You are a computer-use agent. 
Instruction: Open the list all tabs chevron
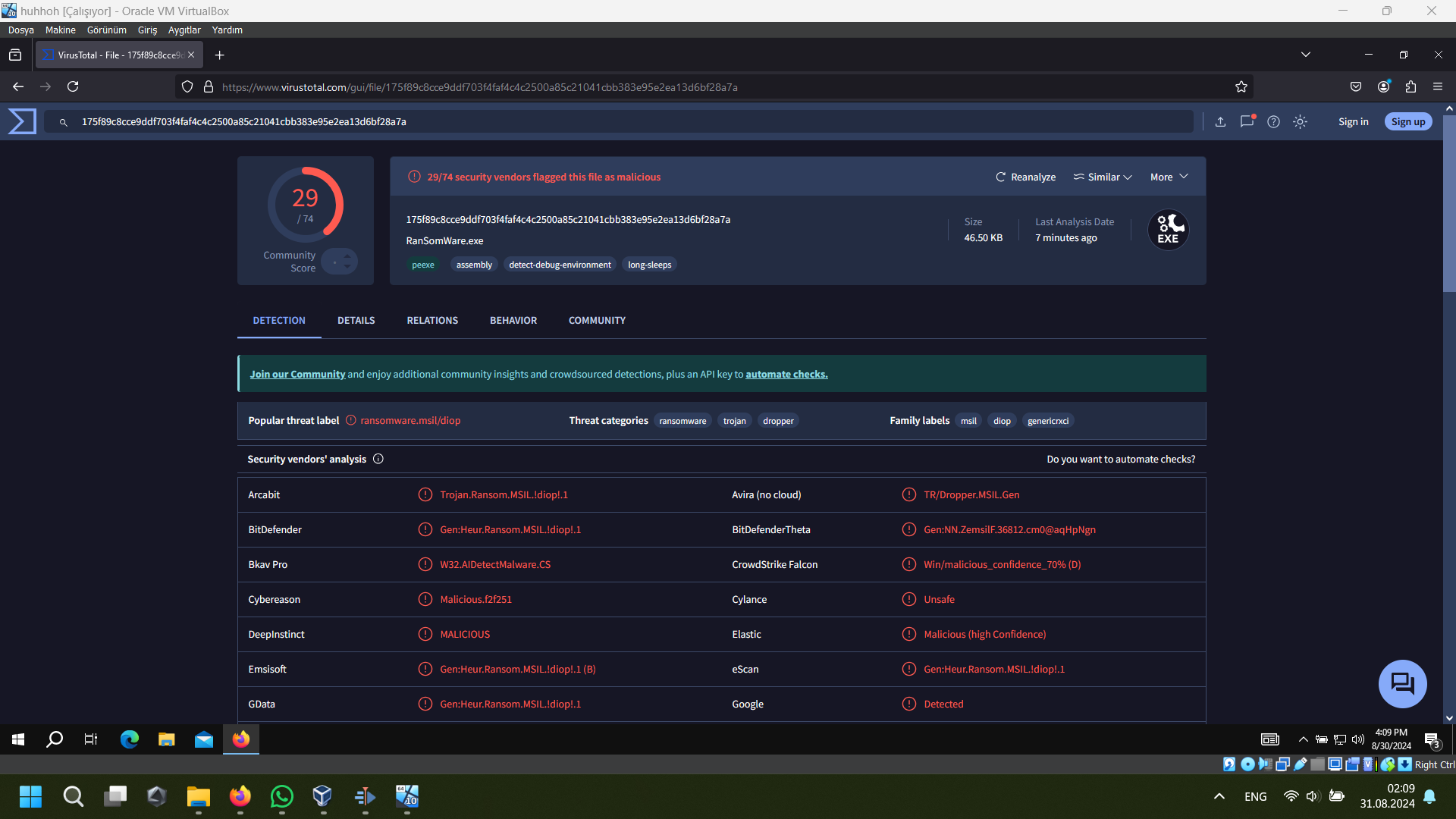pyautogui.click(x=1305, y=55)
